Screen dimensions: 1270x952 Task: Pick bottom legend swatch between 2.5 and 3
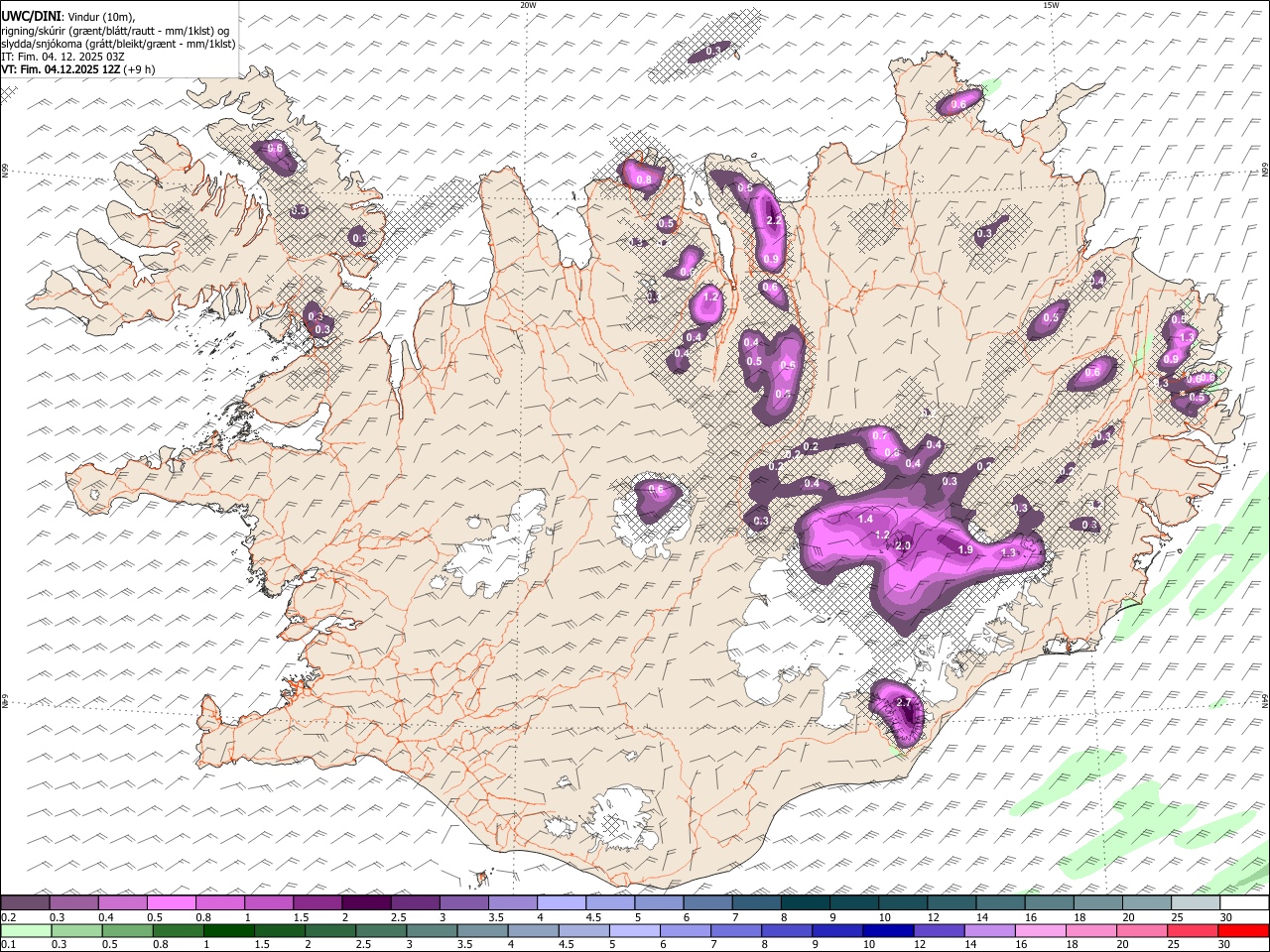click(x=381, y=930)
